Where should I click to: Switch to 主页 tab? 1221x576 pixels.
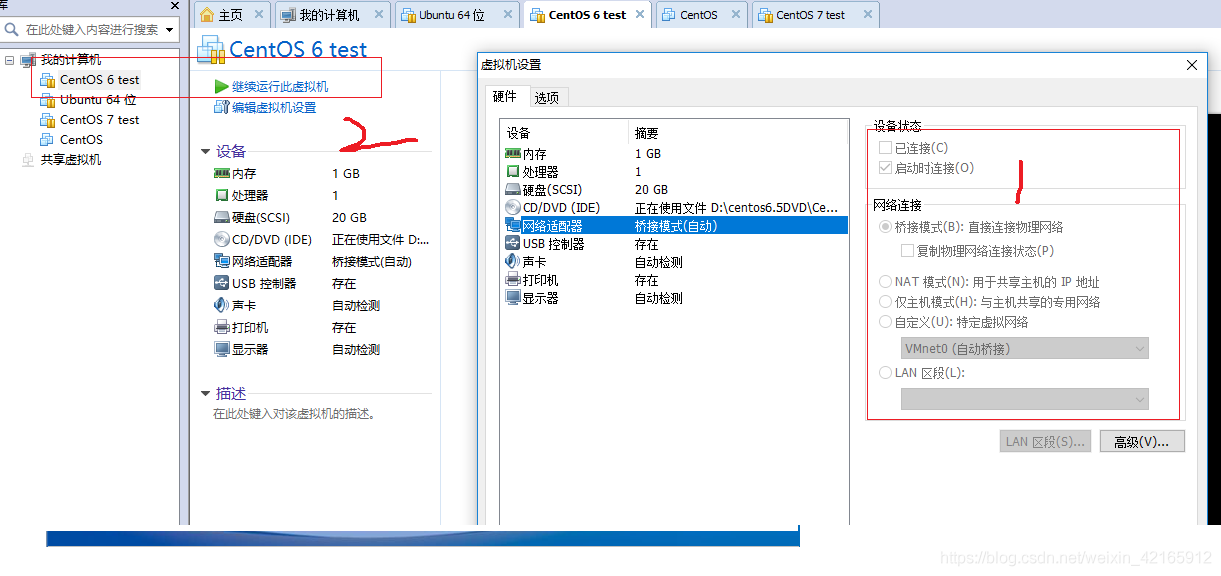point(231,15)
